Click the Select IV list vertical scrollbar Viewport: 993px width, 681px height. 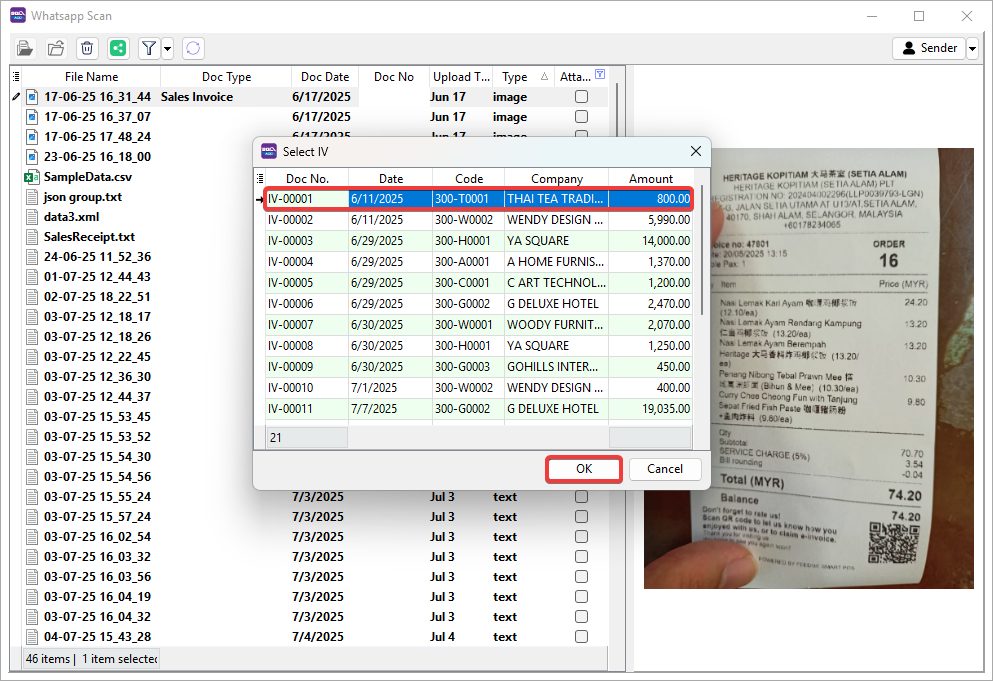click(x=699, y=250)
